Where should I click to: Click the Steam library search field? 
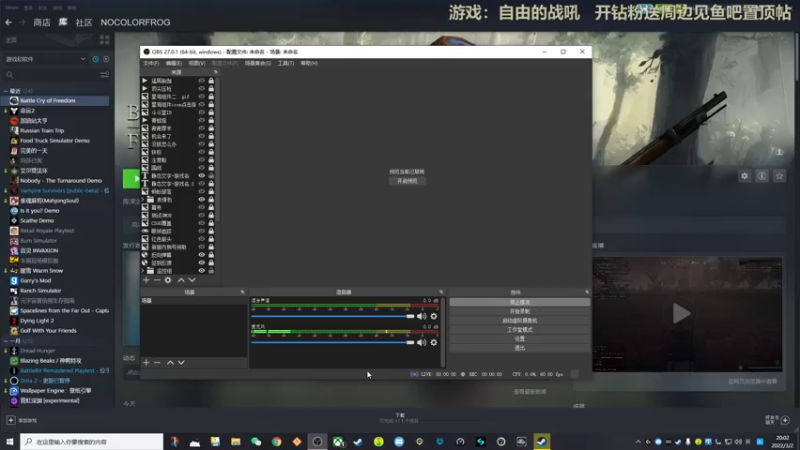pyautogui.click(x=51, y=75)
